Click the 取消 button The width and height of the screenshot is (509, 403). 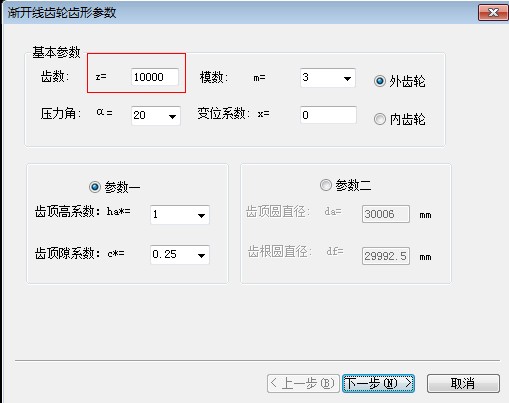tap(463, 383)
